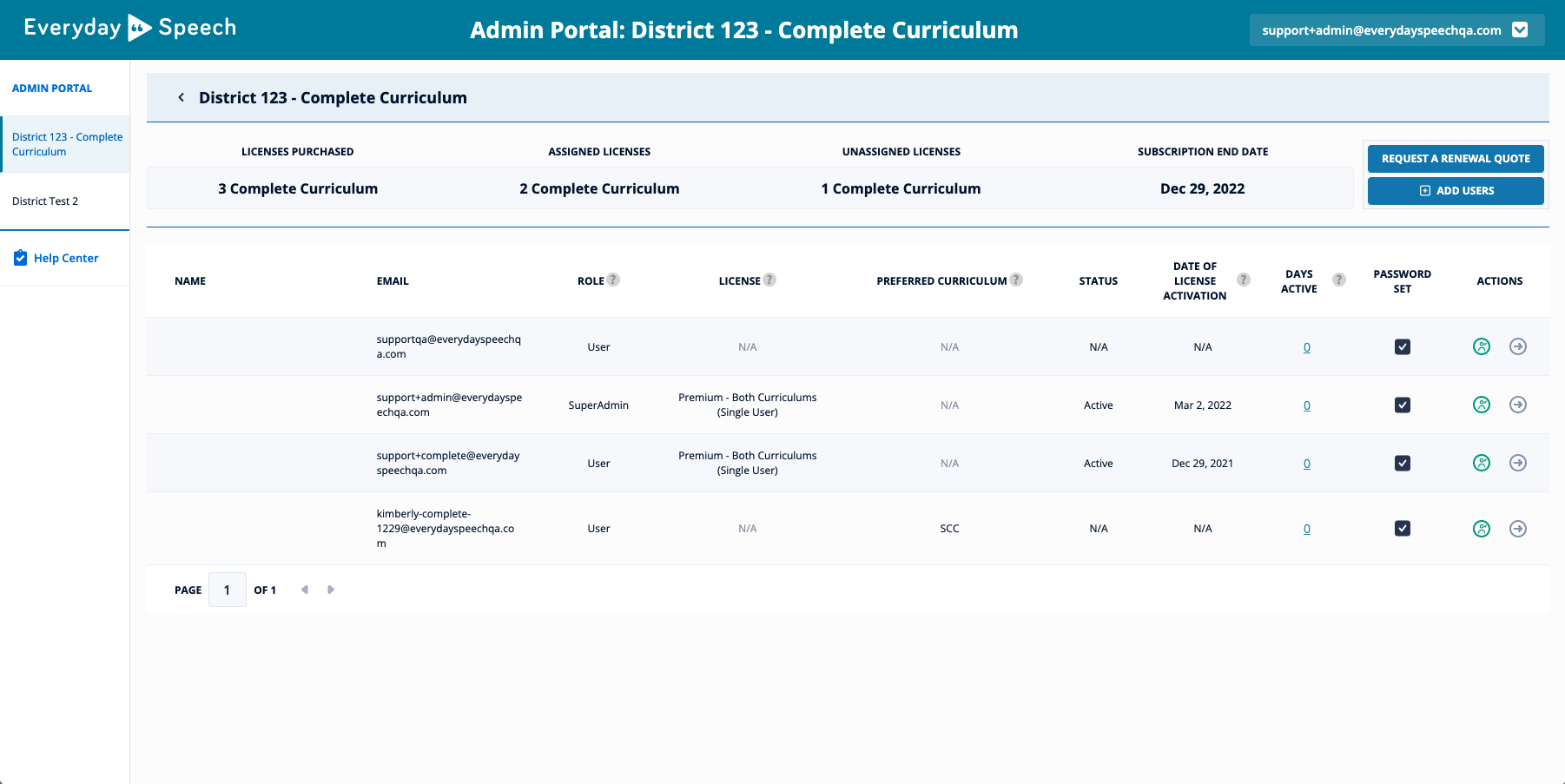Viewport: 1565px width, 784px height.
Task: Click email support+admin@everydayspeechqa.com in table
Action: [449, 405]
